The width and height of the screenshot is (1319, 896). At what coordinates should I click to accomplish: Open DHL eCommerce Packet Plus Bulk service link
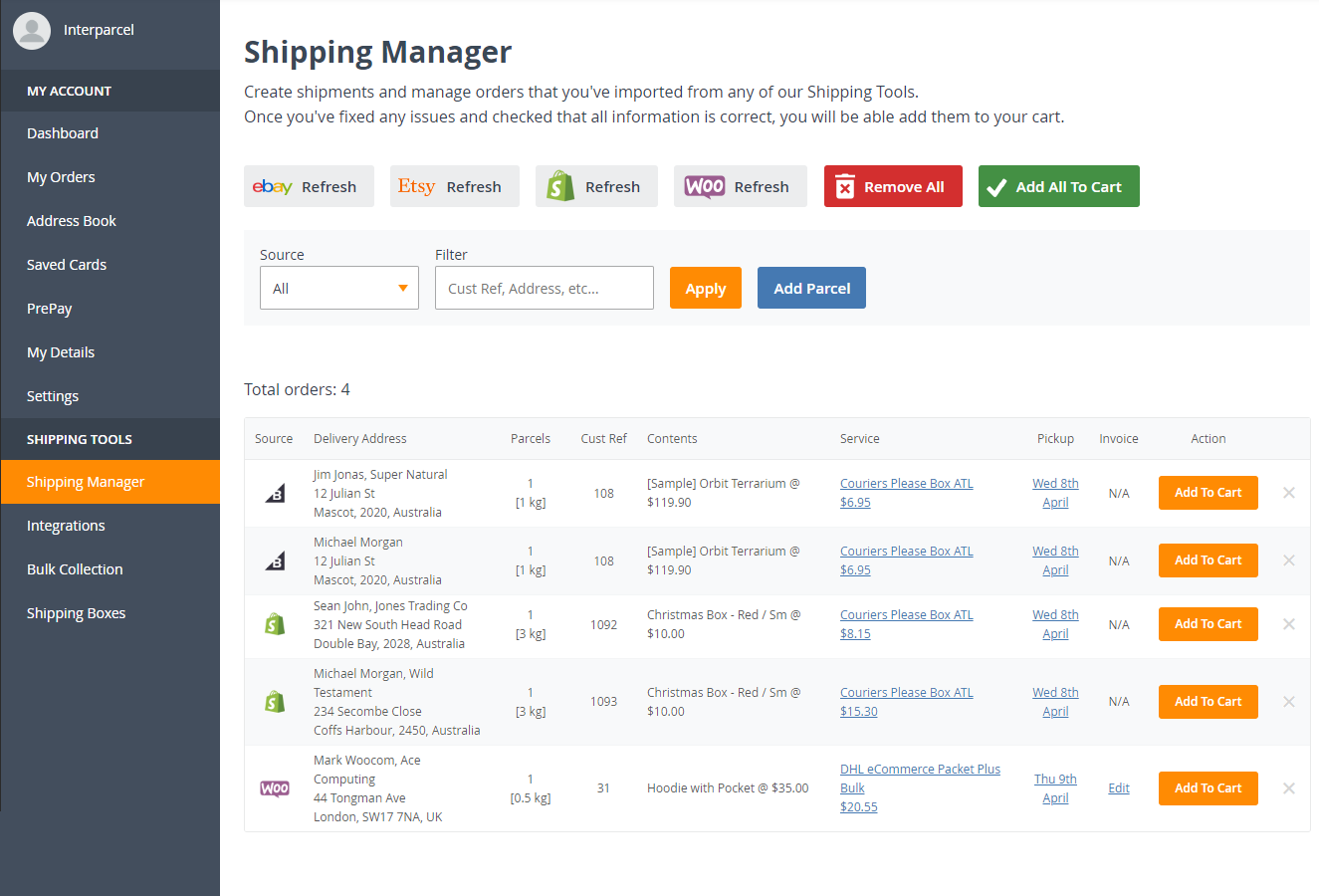920,770
